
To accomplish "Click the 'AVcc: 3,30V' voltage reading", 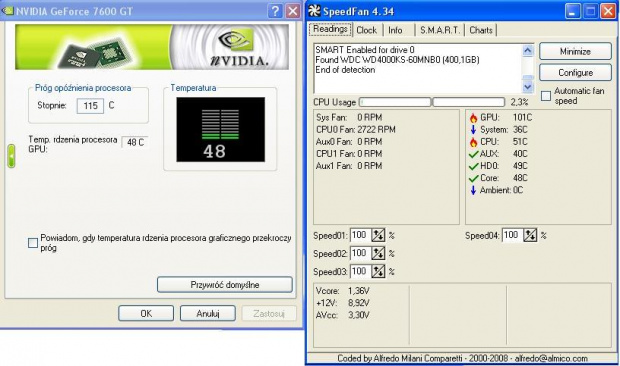I will [x=342, y=315].
